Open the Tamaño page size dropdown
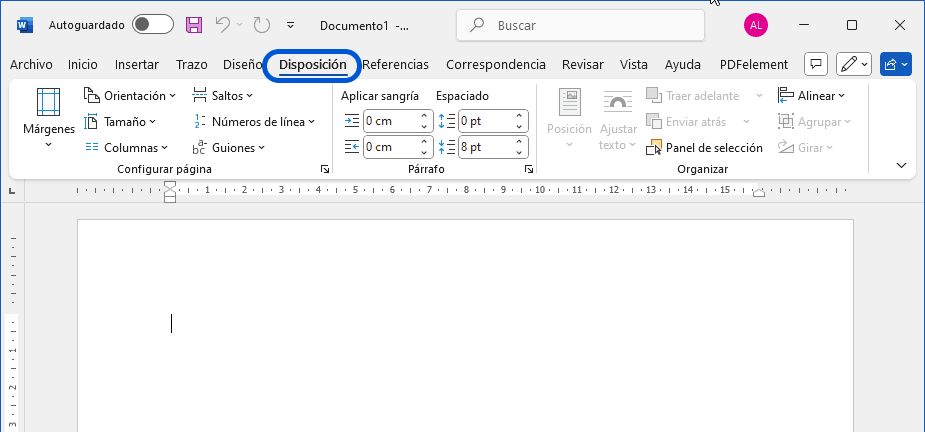The image size is (925, 432). [x=120, y=122]
